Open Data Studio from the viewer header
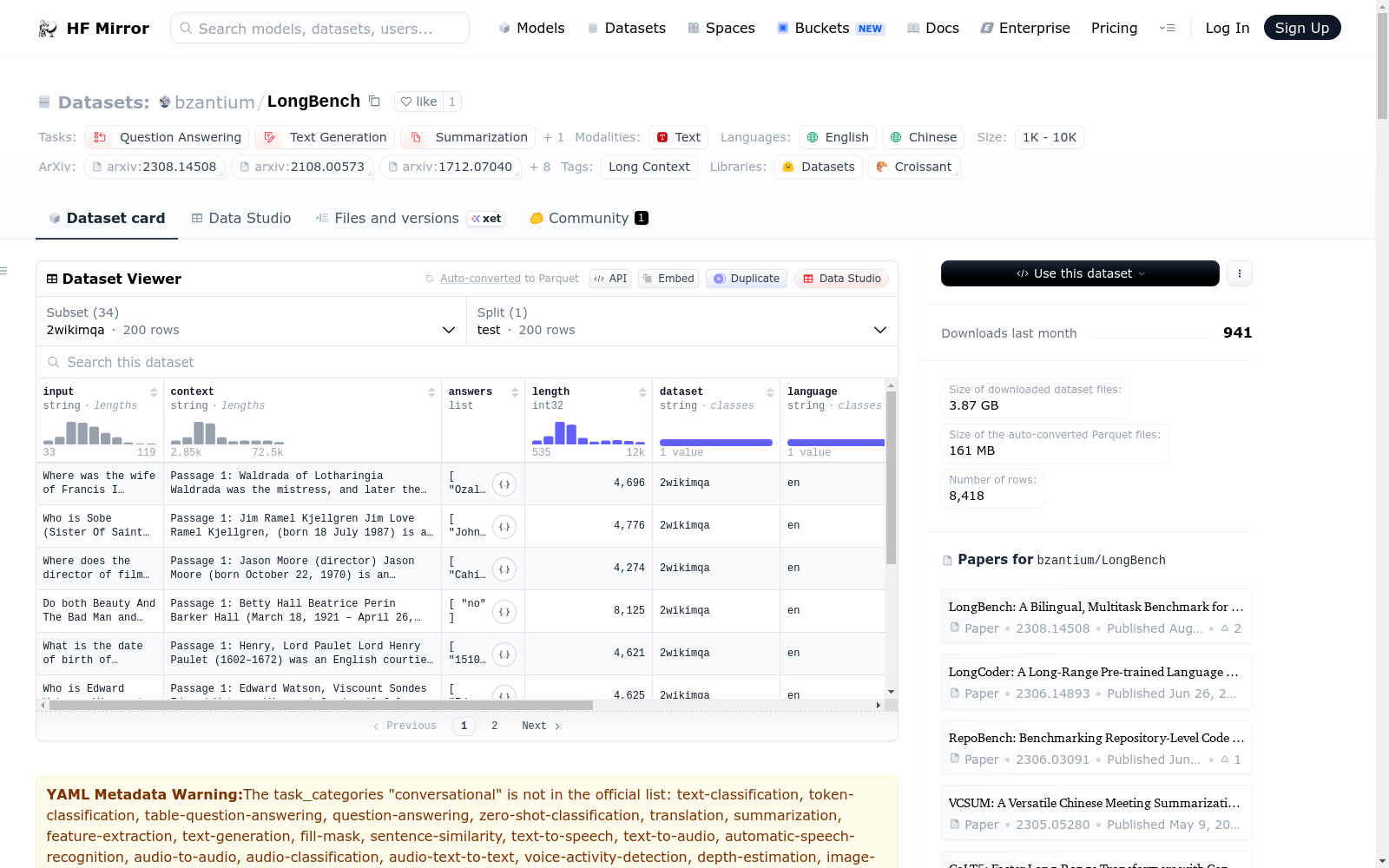 pyautogui.click(x=841, y=279)
